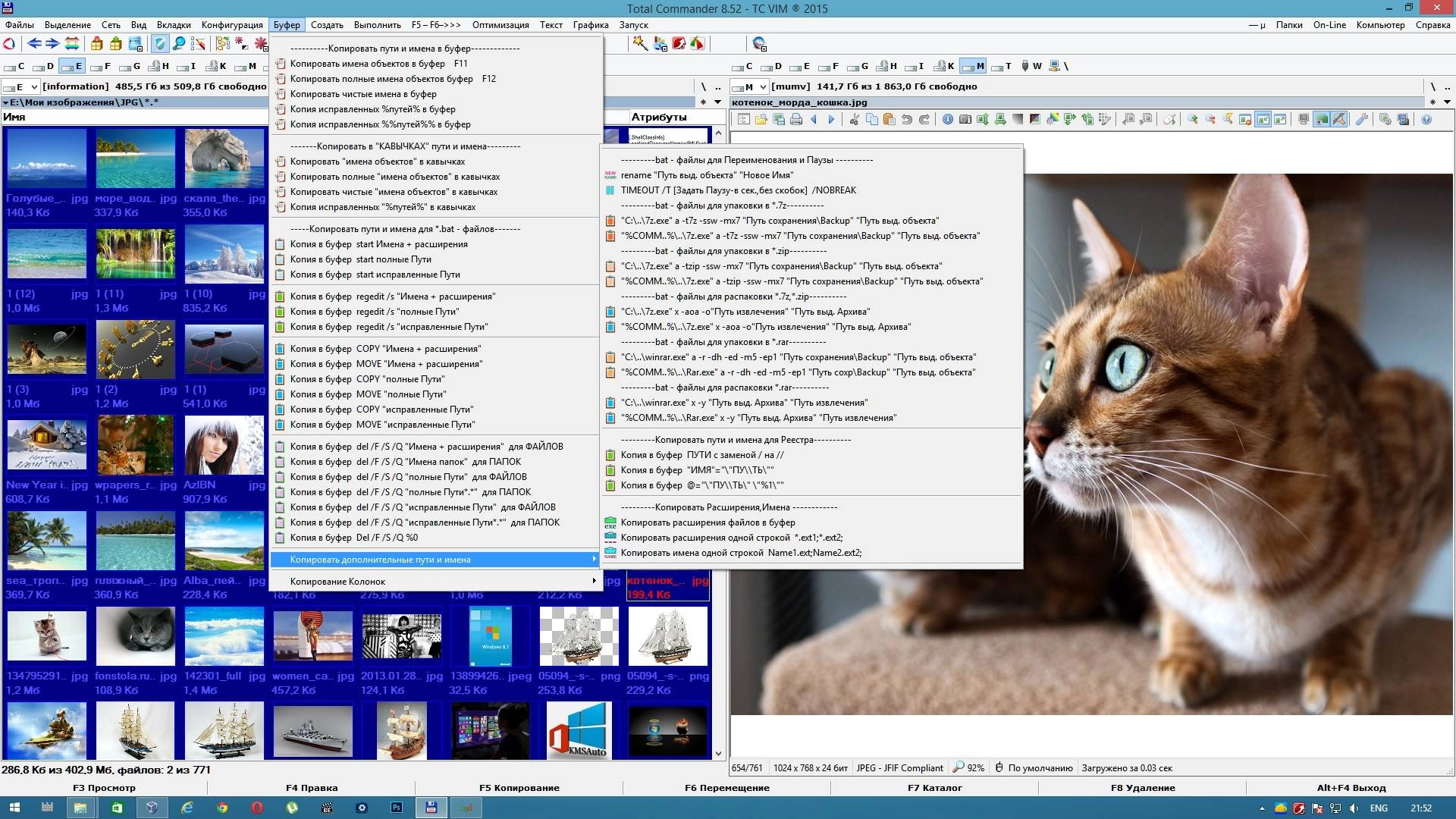Open Internet Explorer from the taskbar
The image size is (1456, 819).
pos(187,808)
